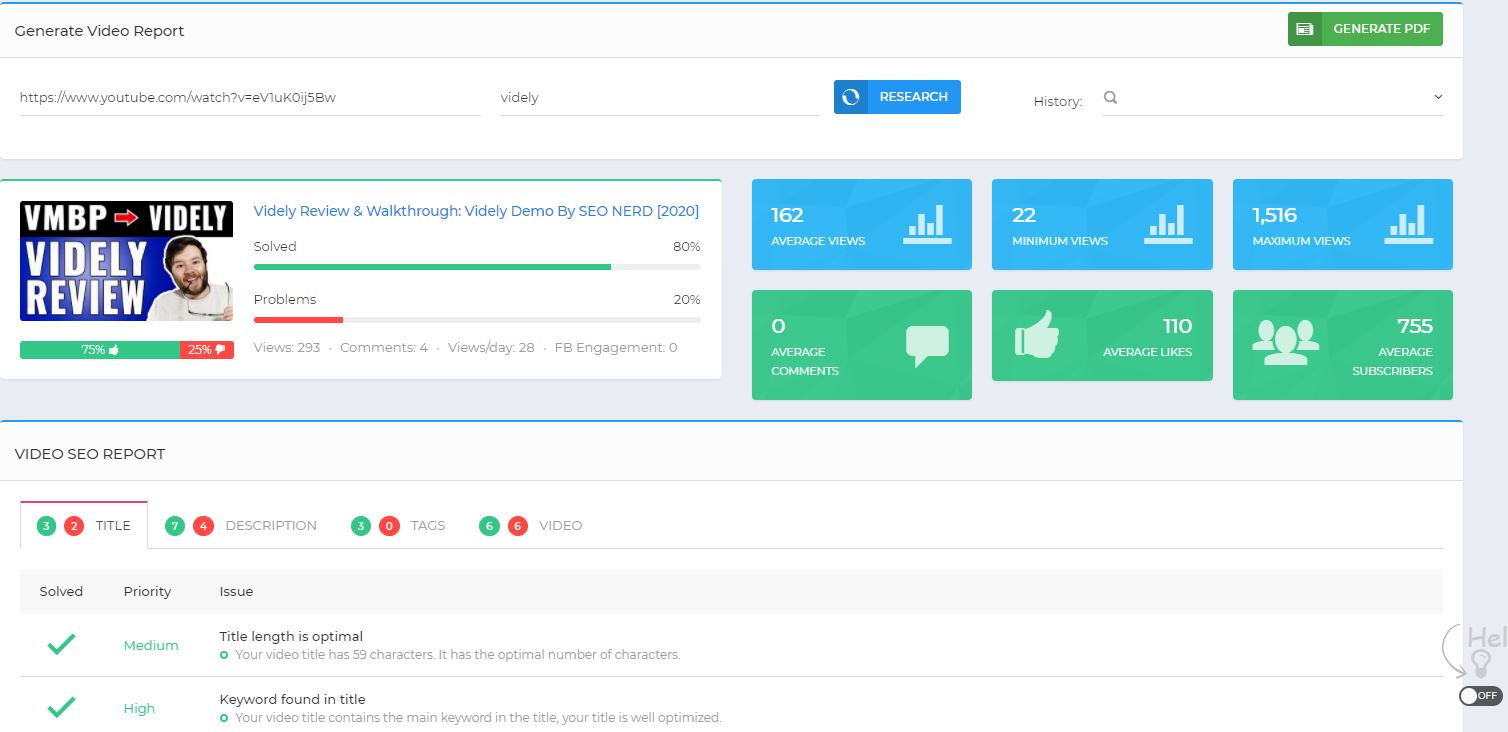This screenshot has width=1508, height=732.
Task: Click the thumbs-up icon in Average Likes
Action: pos(1037,335)
